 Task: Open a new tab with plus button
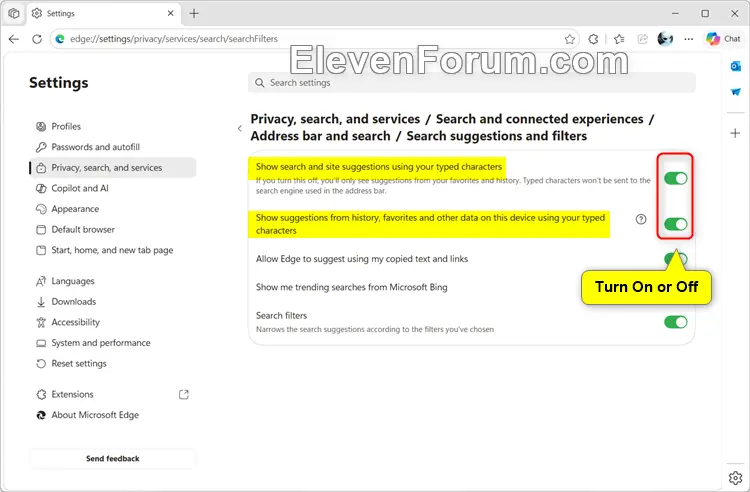click(194, 13)
